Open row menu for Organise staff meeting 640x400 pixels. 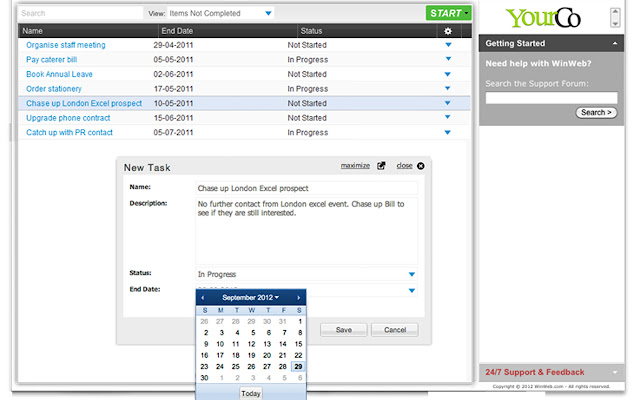(448, 45)
